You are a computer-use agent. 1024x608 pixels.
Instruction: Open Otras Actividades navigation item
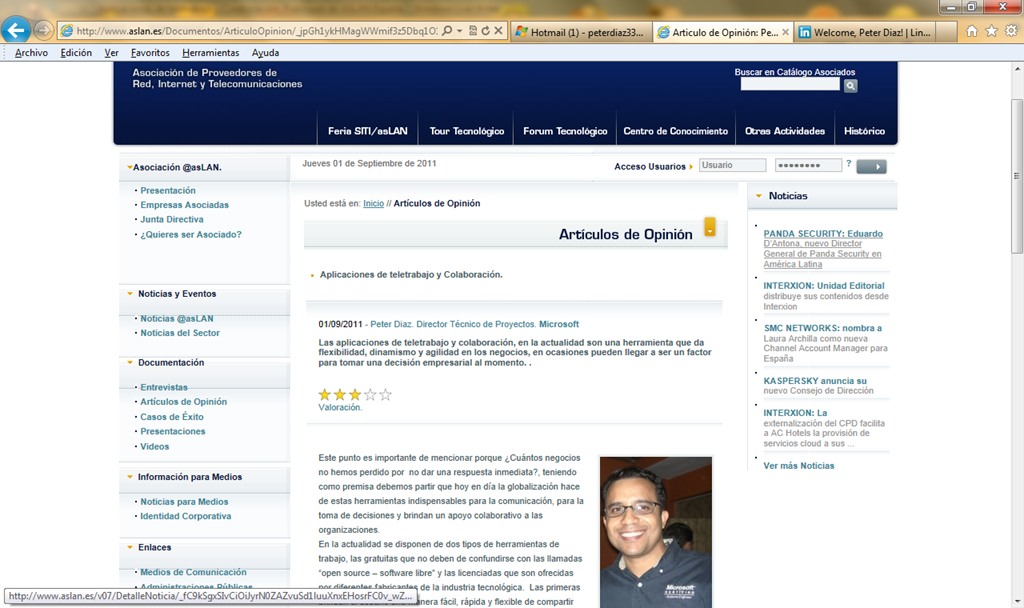click(784, 131)
